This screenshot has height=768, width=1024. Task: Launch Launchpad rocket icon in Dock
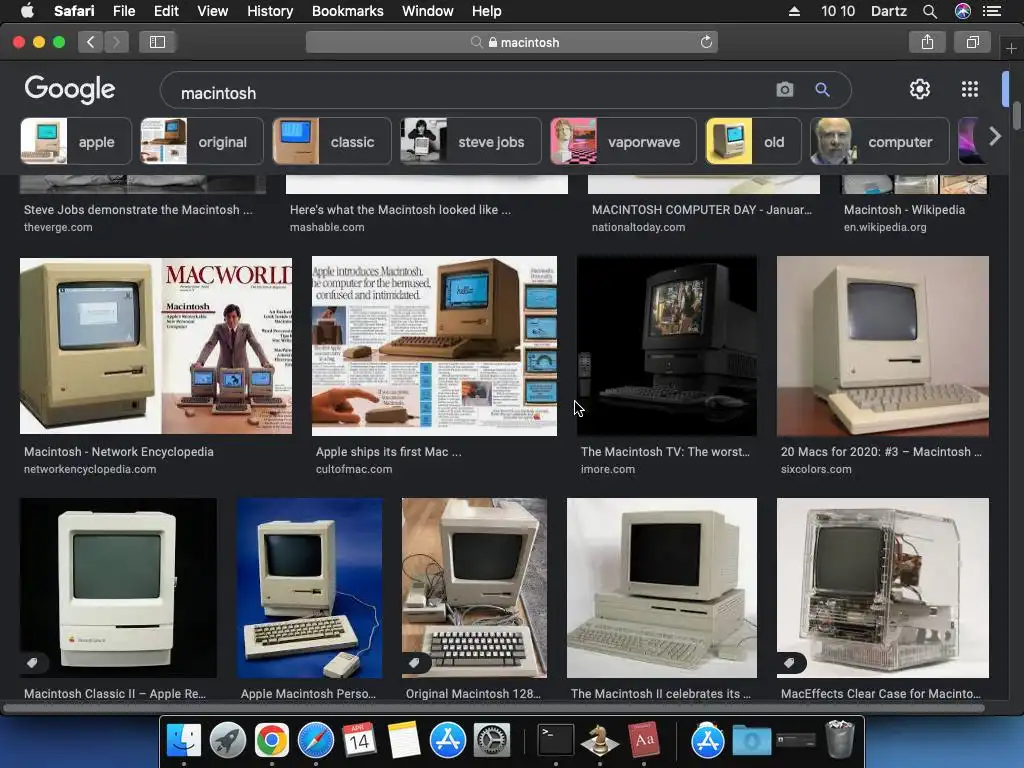point(227,741)
